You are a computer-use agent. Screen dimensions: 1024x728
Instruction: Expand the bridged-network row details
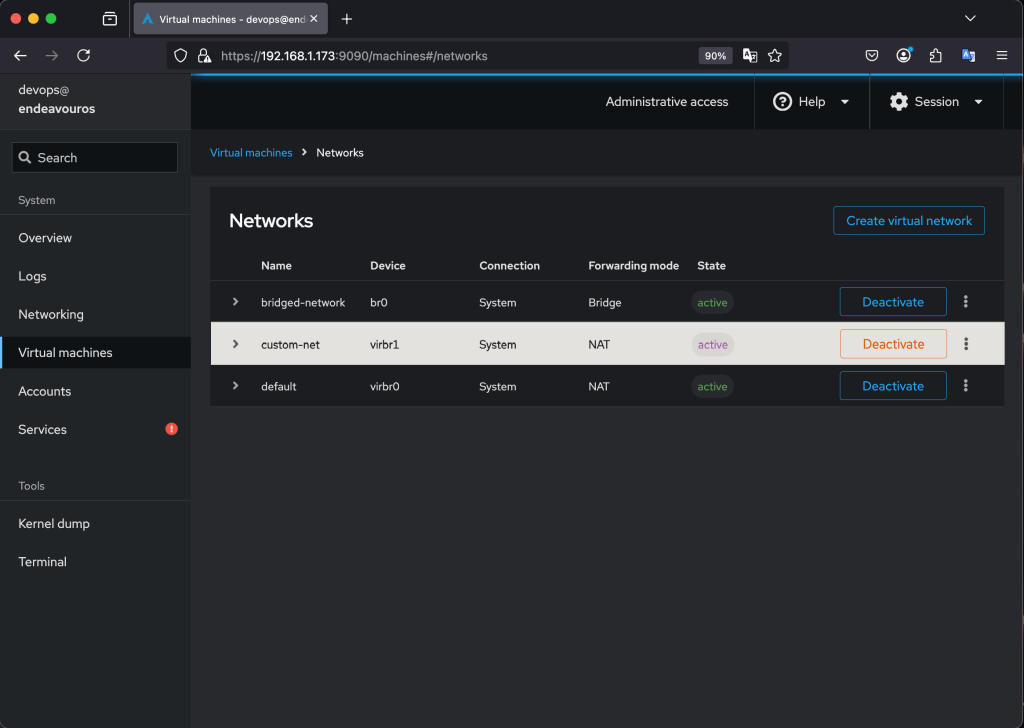236,302
